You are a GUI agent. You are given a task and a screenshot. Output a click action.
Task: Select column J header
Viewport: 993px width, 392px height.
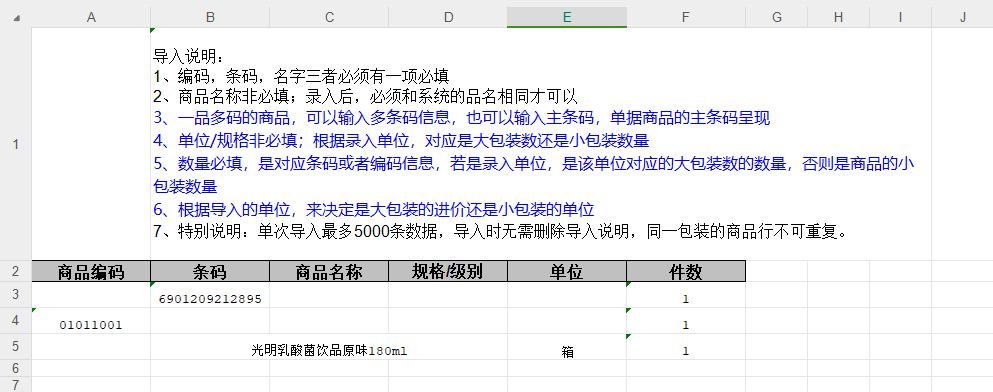[962, 18]
